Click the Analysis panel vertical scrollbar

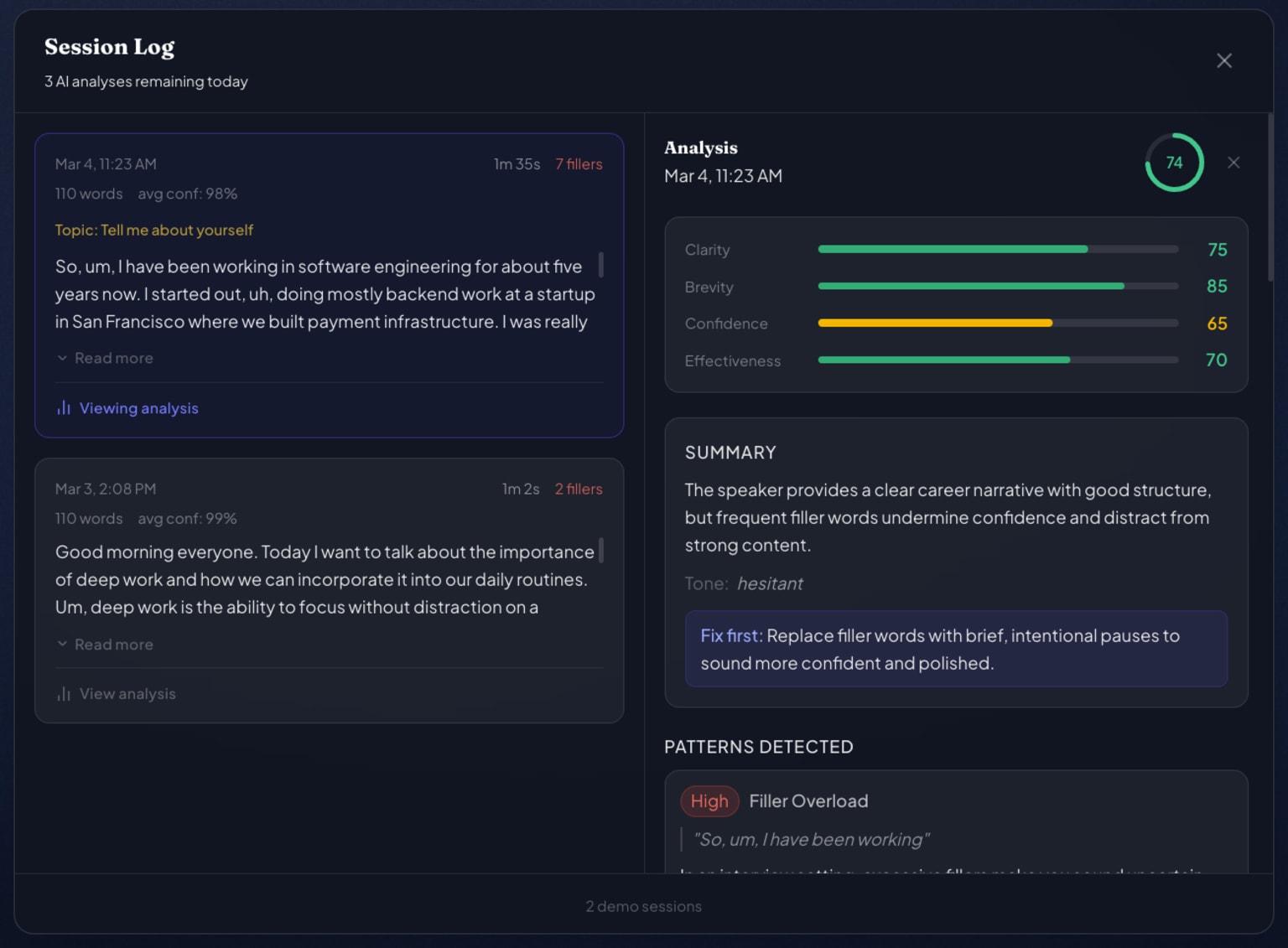click(x=1270, y=198)
